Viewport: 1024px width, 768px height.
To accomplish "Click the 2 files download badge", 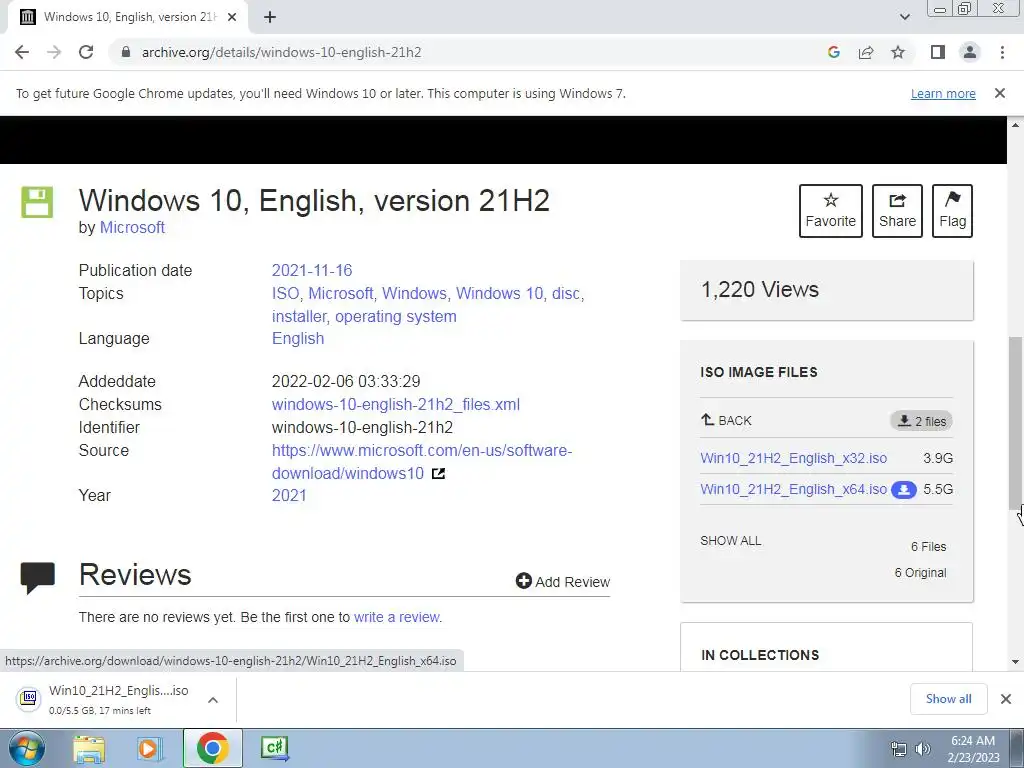I will (921, 421).
